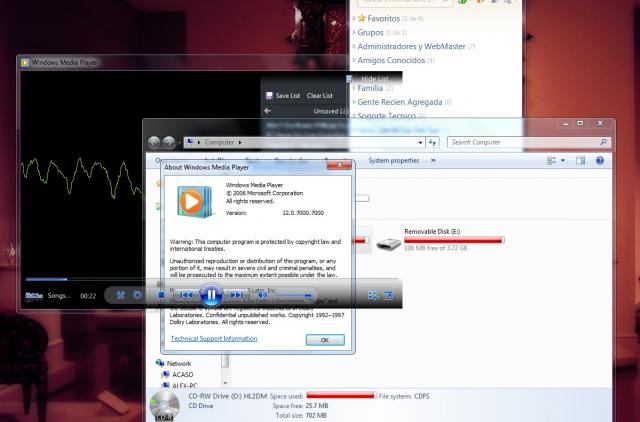Refresh the Explorer Computer view
This screenshot has width=640, height=422.
pyautogui.click(x=432, y=142)
